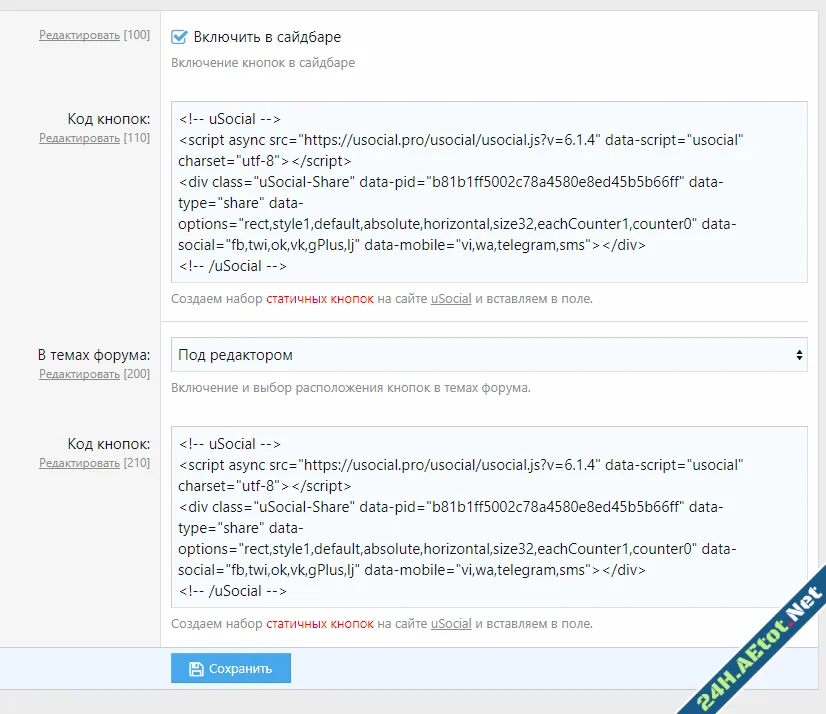Click the first "Код кнопок:" field label
Viewport: 826px width, 714px height.
110,118
